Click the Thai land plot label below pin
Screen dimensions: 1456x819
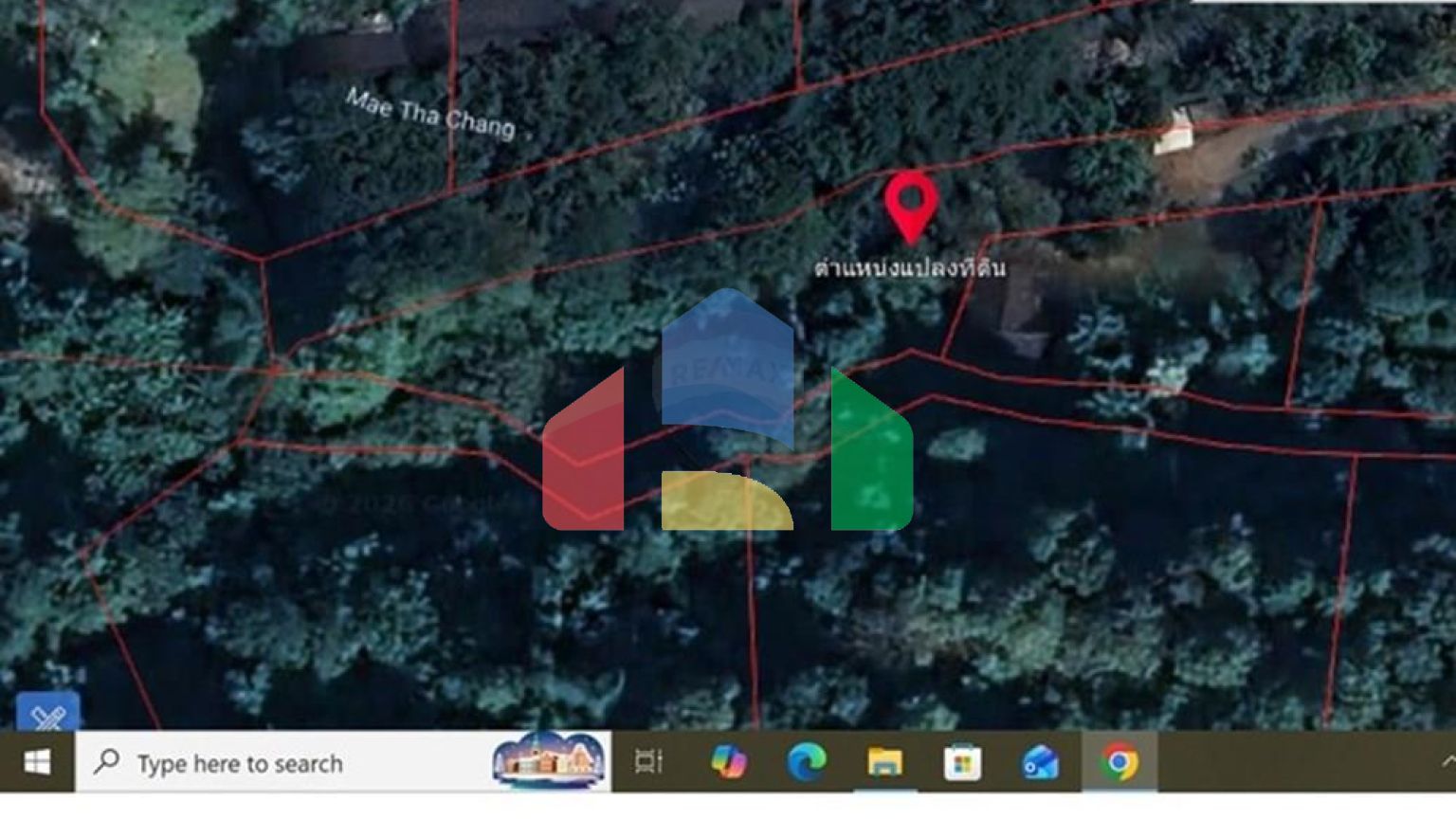(910, 269)
